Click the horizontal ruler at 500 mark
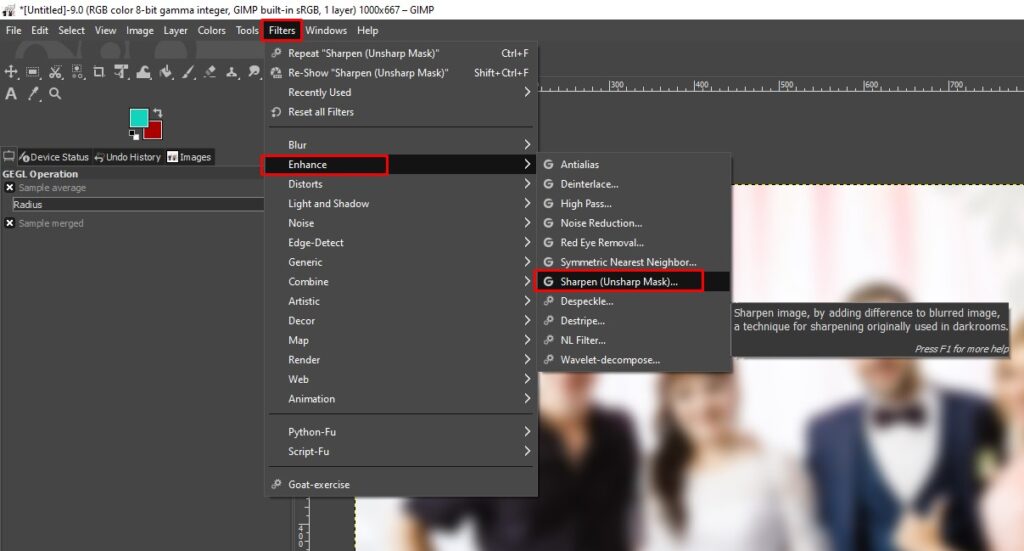This screenshot has height=551, width=1024. 786,86
